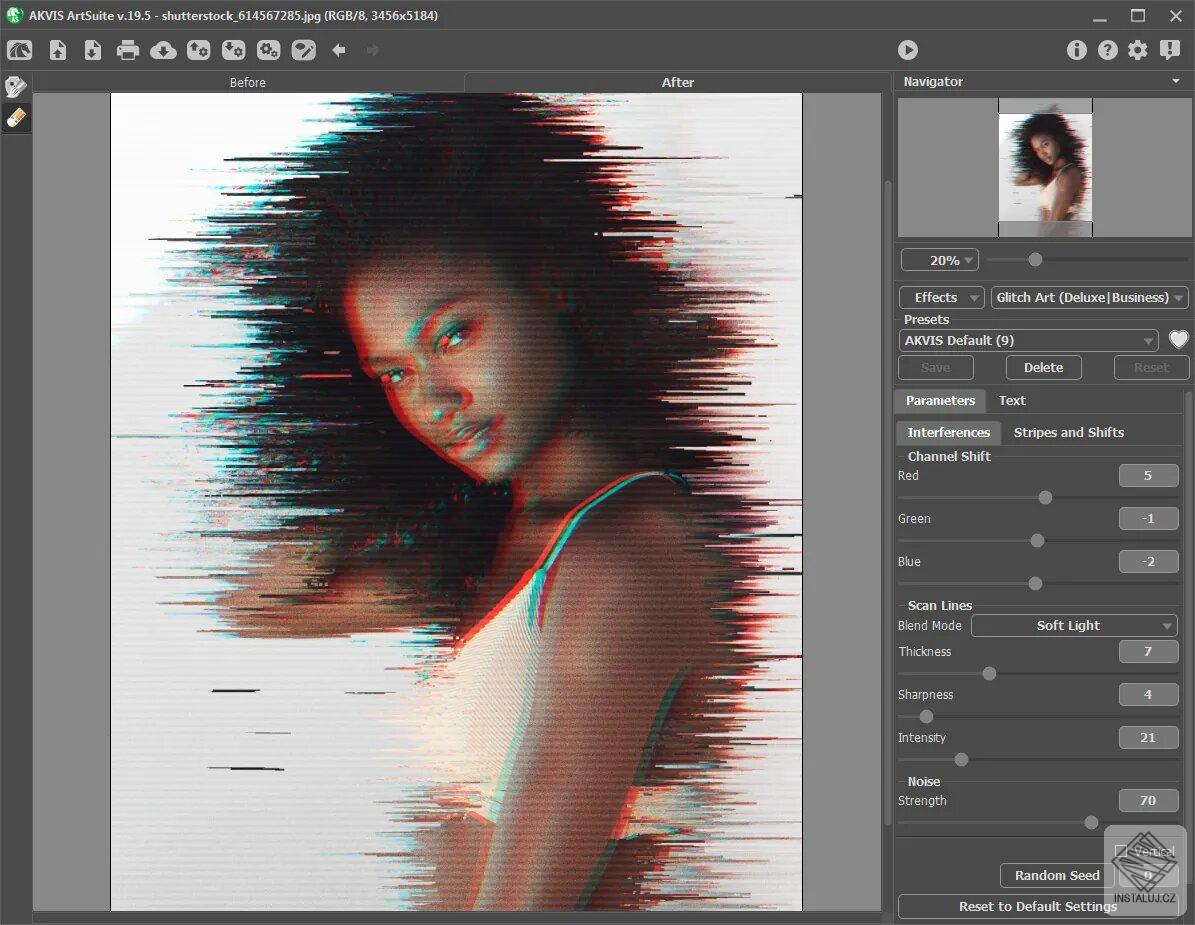Click the Green channel shift slider
The height and width of the screenshot is (925, 1195).
pos(1037,540)
